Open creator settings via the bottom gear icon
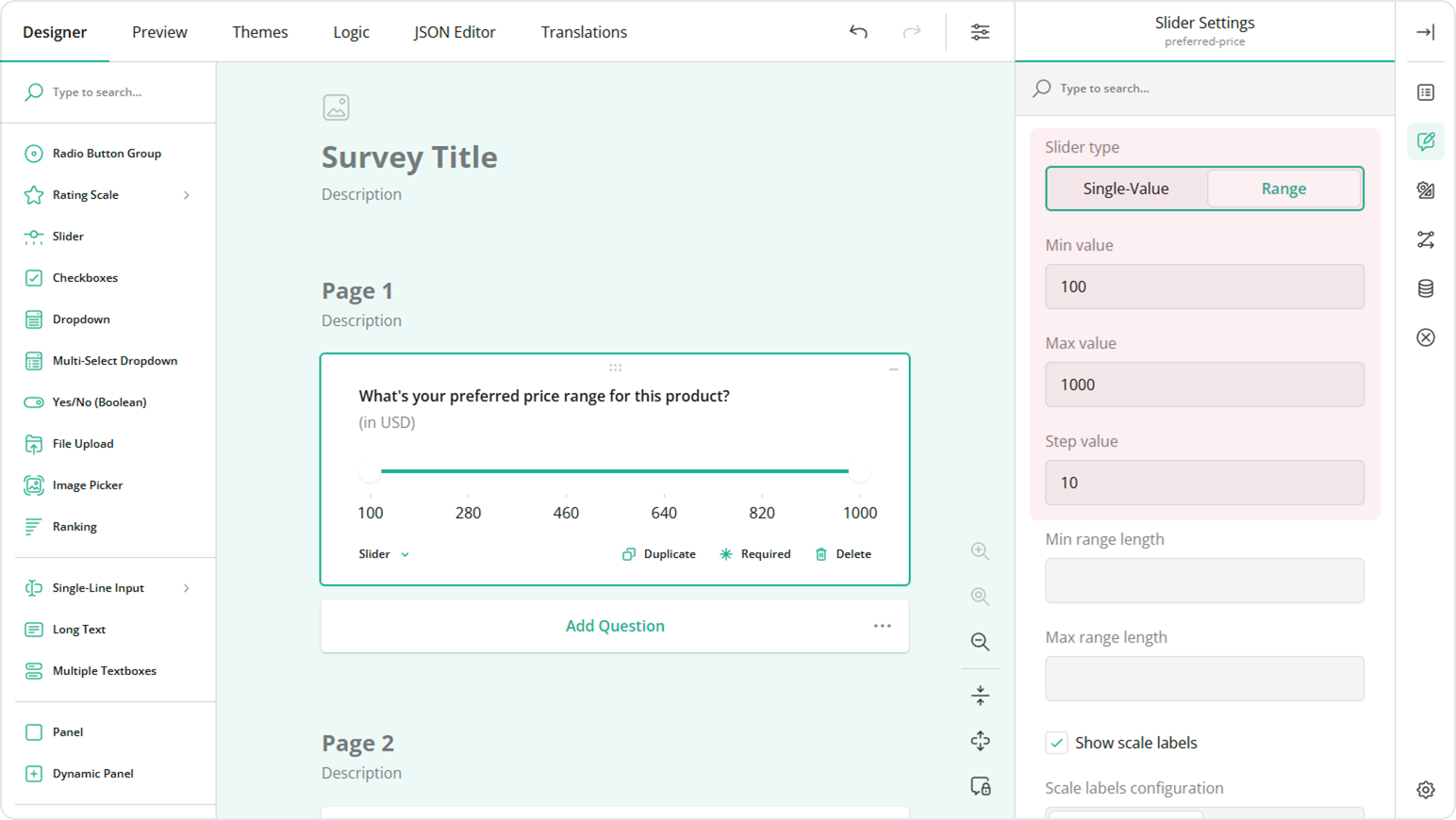 pyautogui.click(x=1426, y=790)
